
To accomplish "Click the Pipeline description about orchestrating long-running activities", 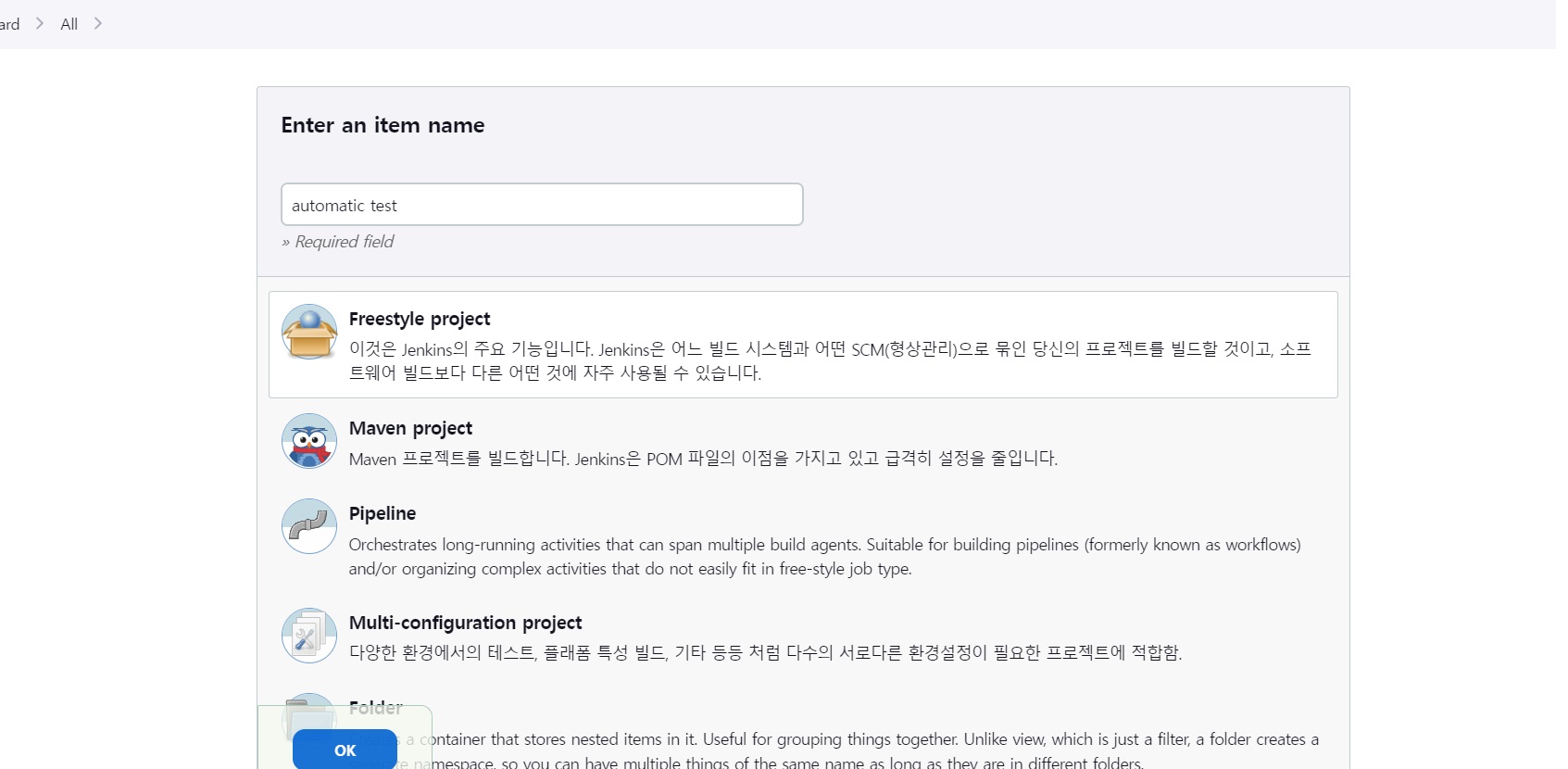I will pos(824,557).
